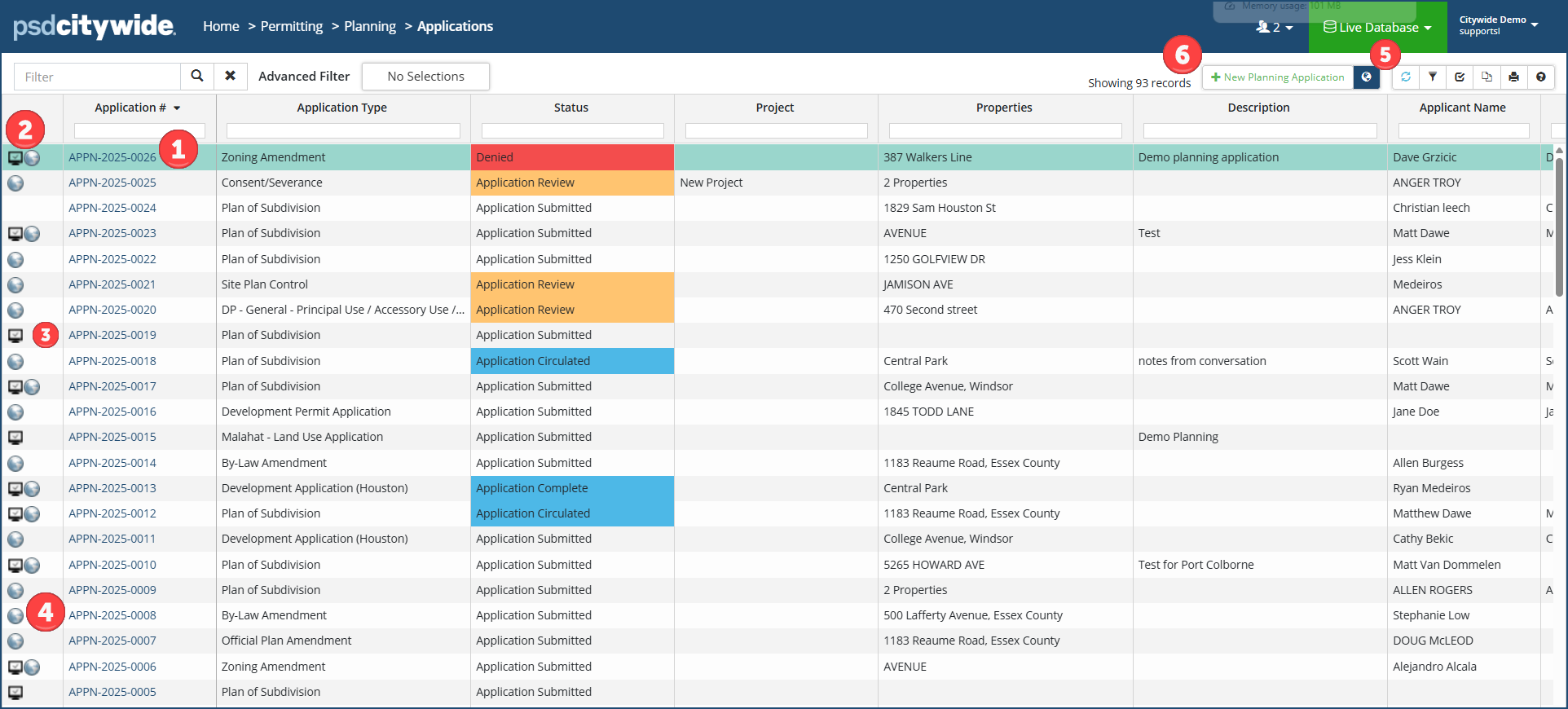Run the filter search magnifier button
The width and height of the screenshot is (1568, 709).
pyautogui.click(x=197, y=76)
